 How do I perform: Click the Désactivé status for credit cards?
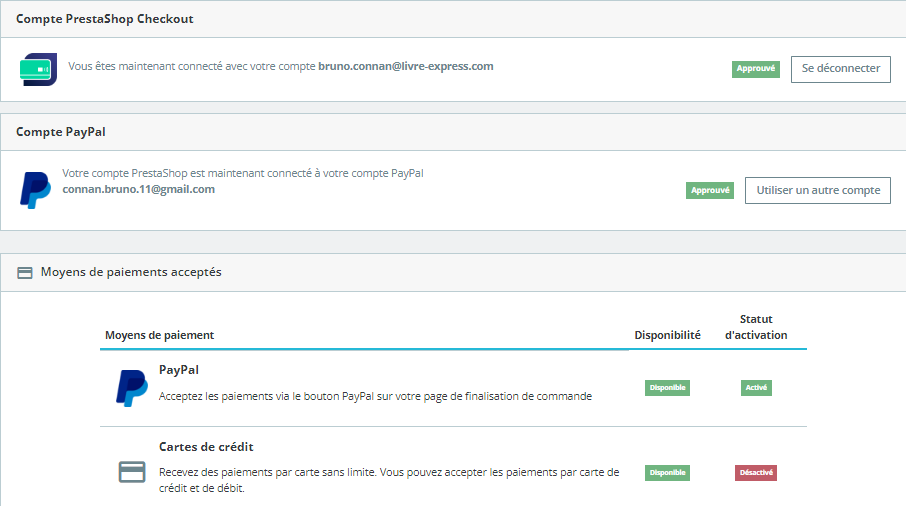tap(756, 472)
